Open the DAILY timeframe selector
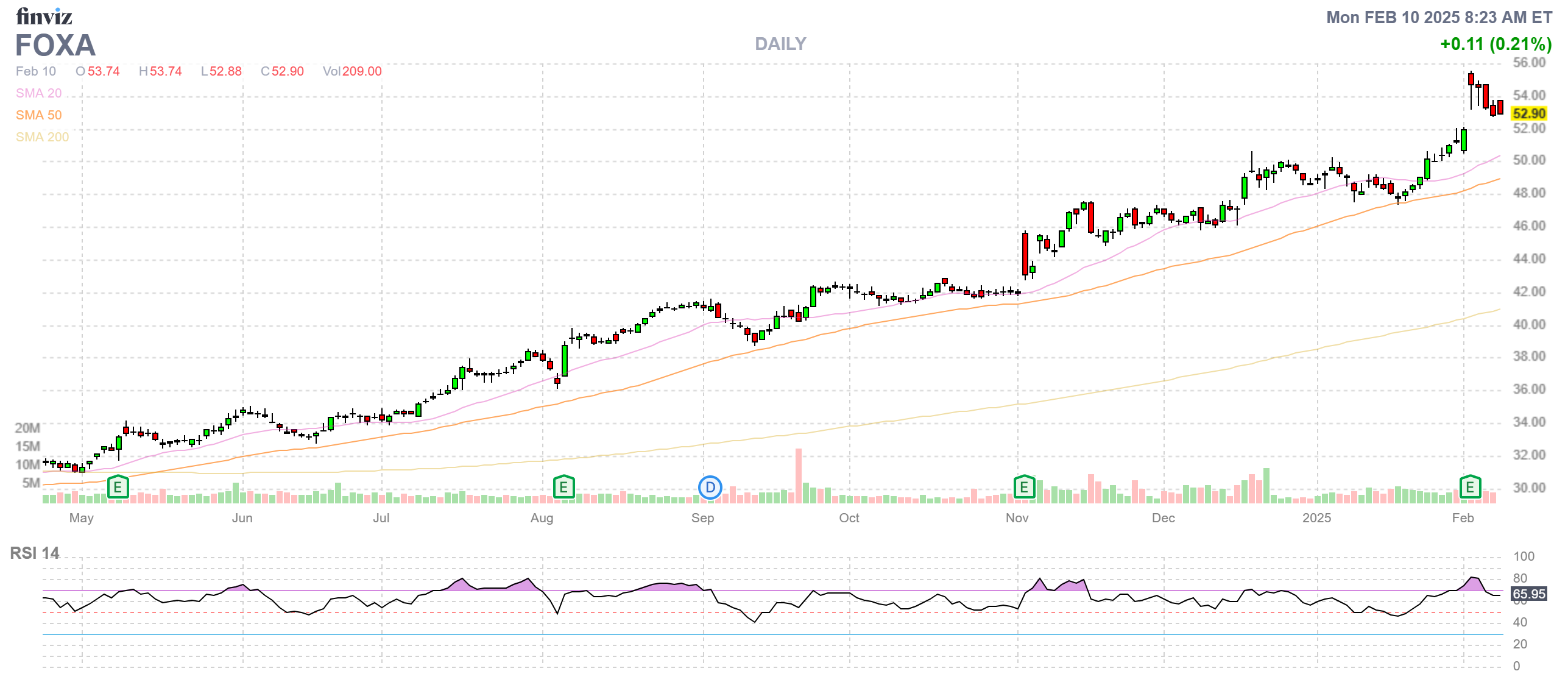 coord(780,44)
